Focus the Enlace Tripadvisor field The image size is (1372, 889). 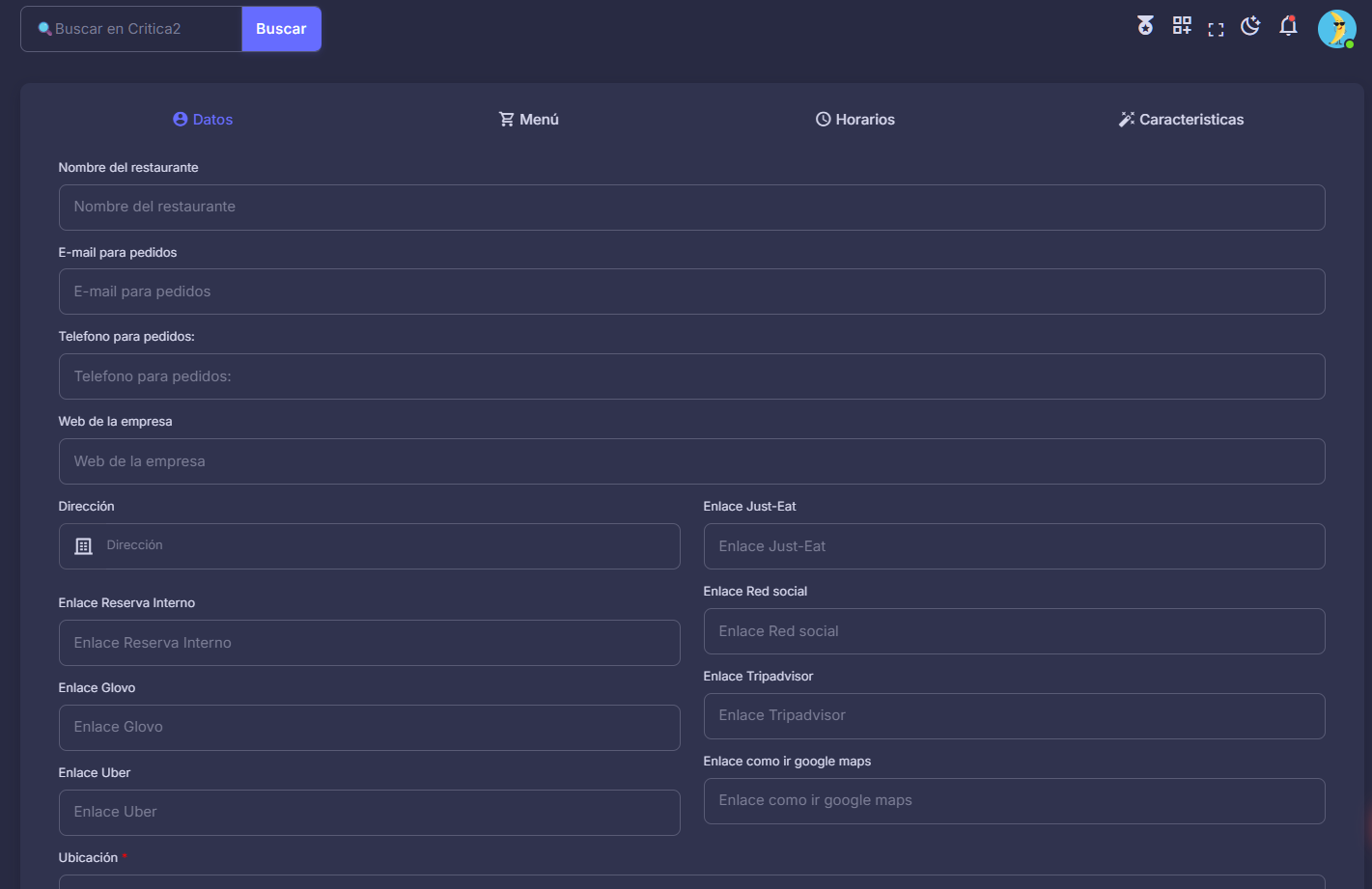pos(1014,716)
